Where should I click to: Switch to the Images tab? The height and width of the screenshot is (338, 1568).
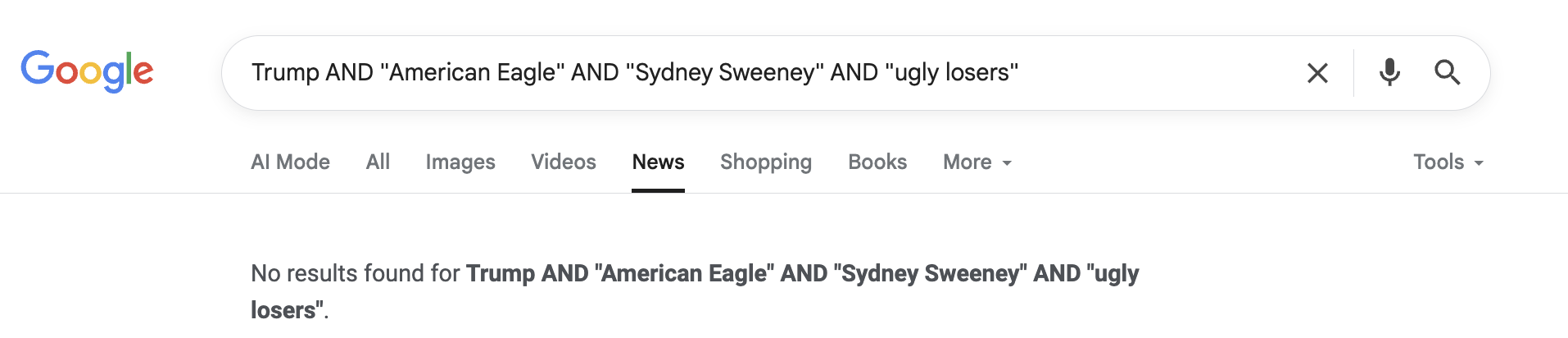460,162
